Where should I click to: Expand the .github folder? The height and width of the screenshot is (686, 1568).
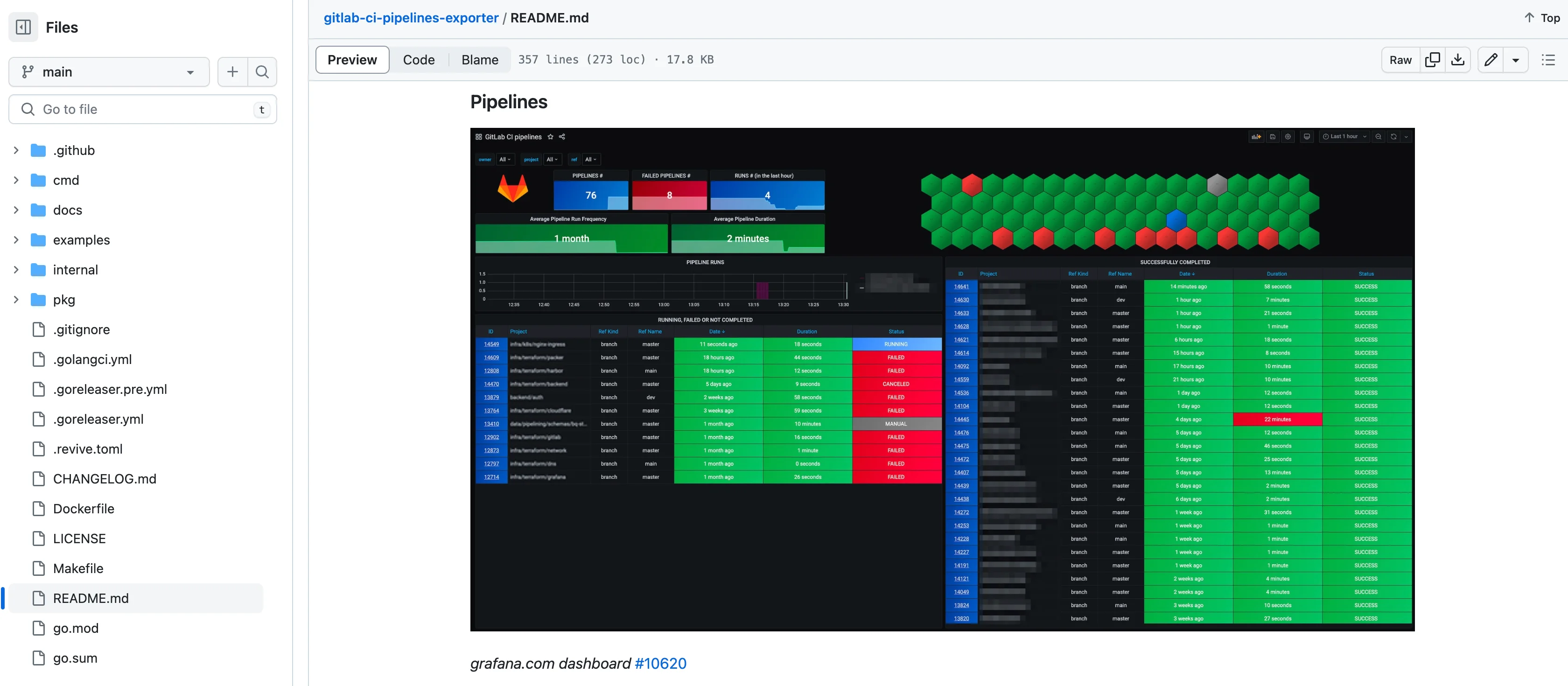(x=16, y=150)
